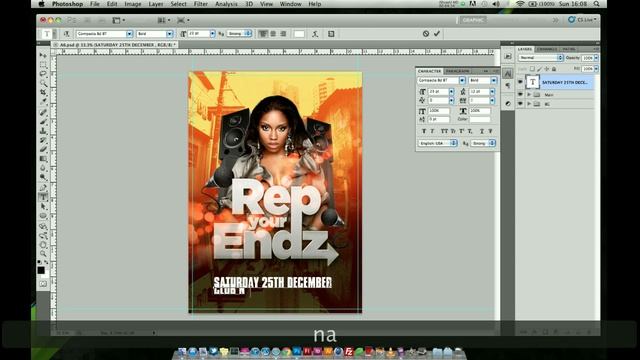Image resolution: width=640 pixels, height=360 pixels.
Task: Select the Hand tool
Action: pyautogui.click(x=43, y=244)
